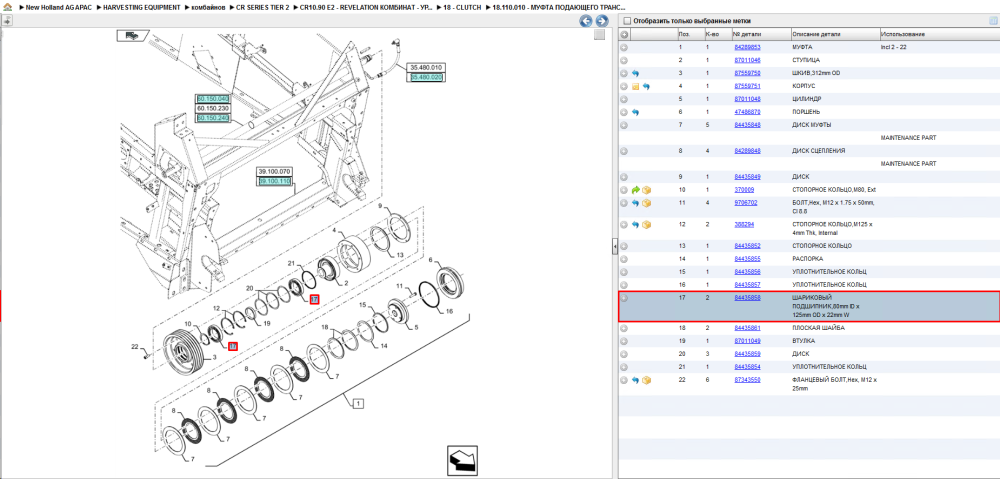Click blue arrow icon for БОЛТ position 11
Image resolution: width=1000 pixels, height=479 pixels.
coord(635,203)
